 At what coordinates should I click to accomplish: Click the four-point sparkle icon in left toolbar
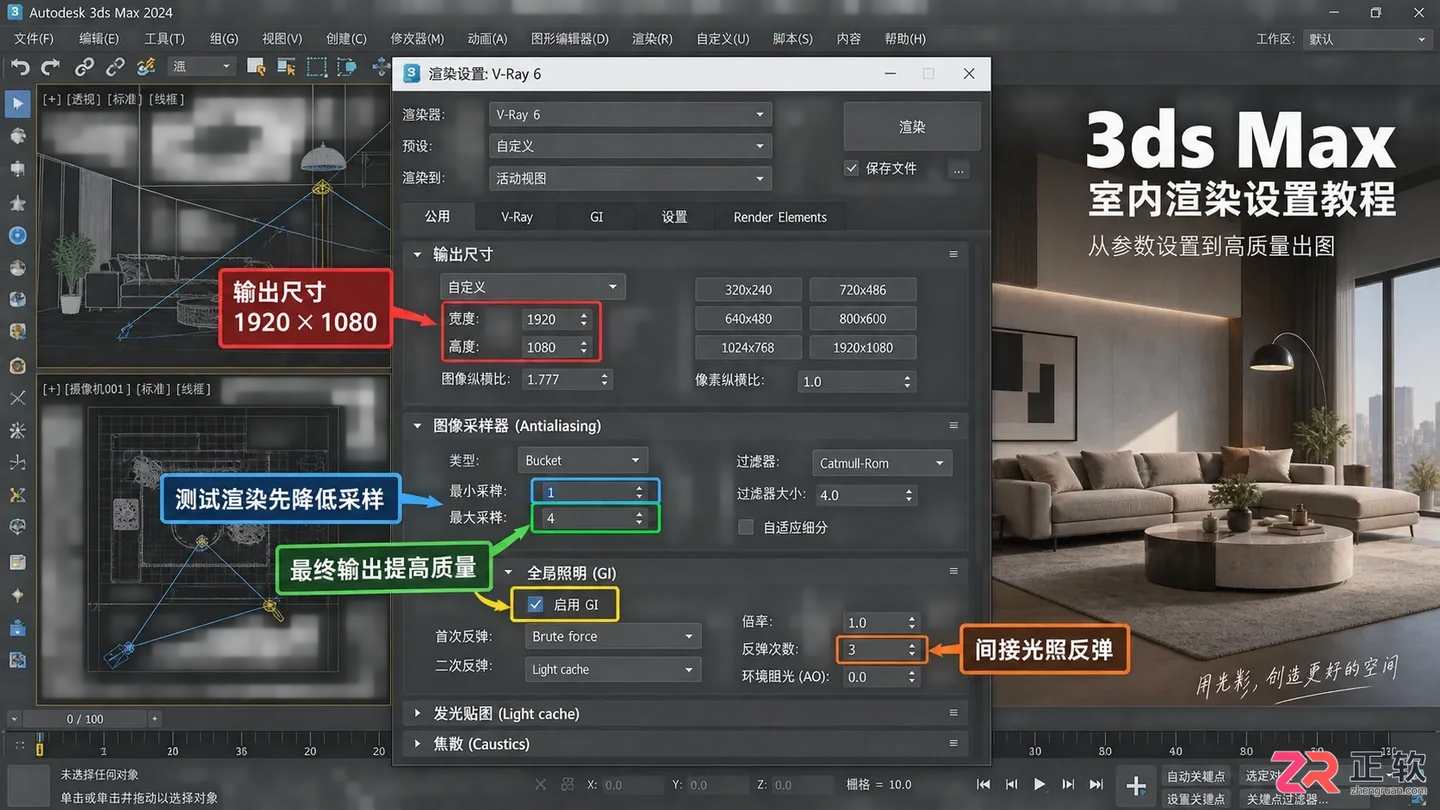click(x=17, y=595)
